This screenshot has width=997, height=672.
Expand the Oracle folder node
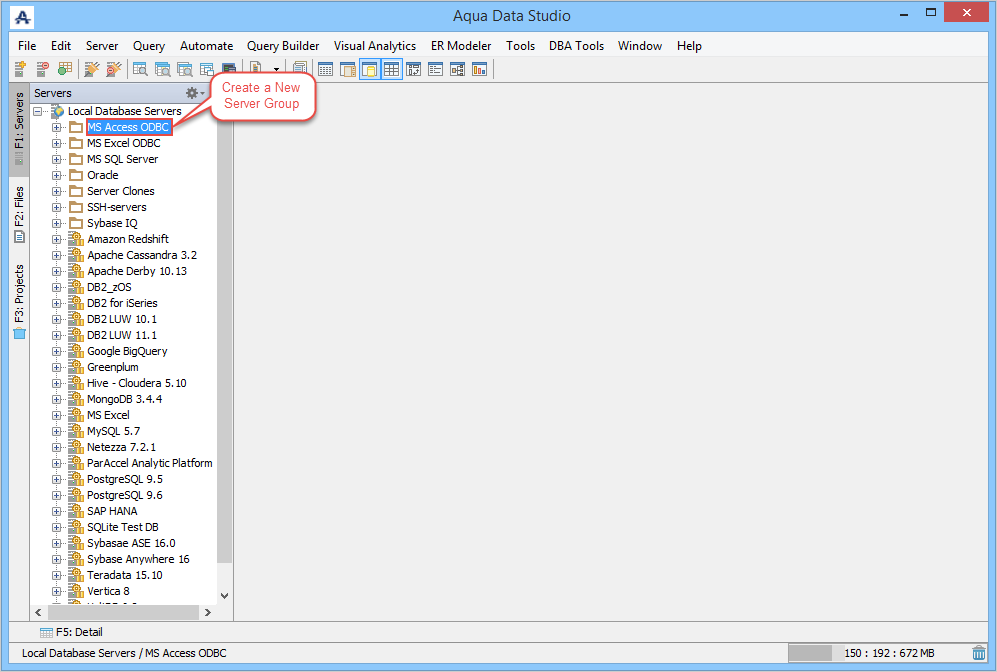pos(57,175)
